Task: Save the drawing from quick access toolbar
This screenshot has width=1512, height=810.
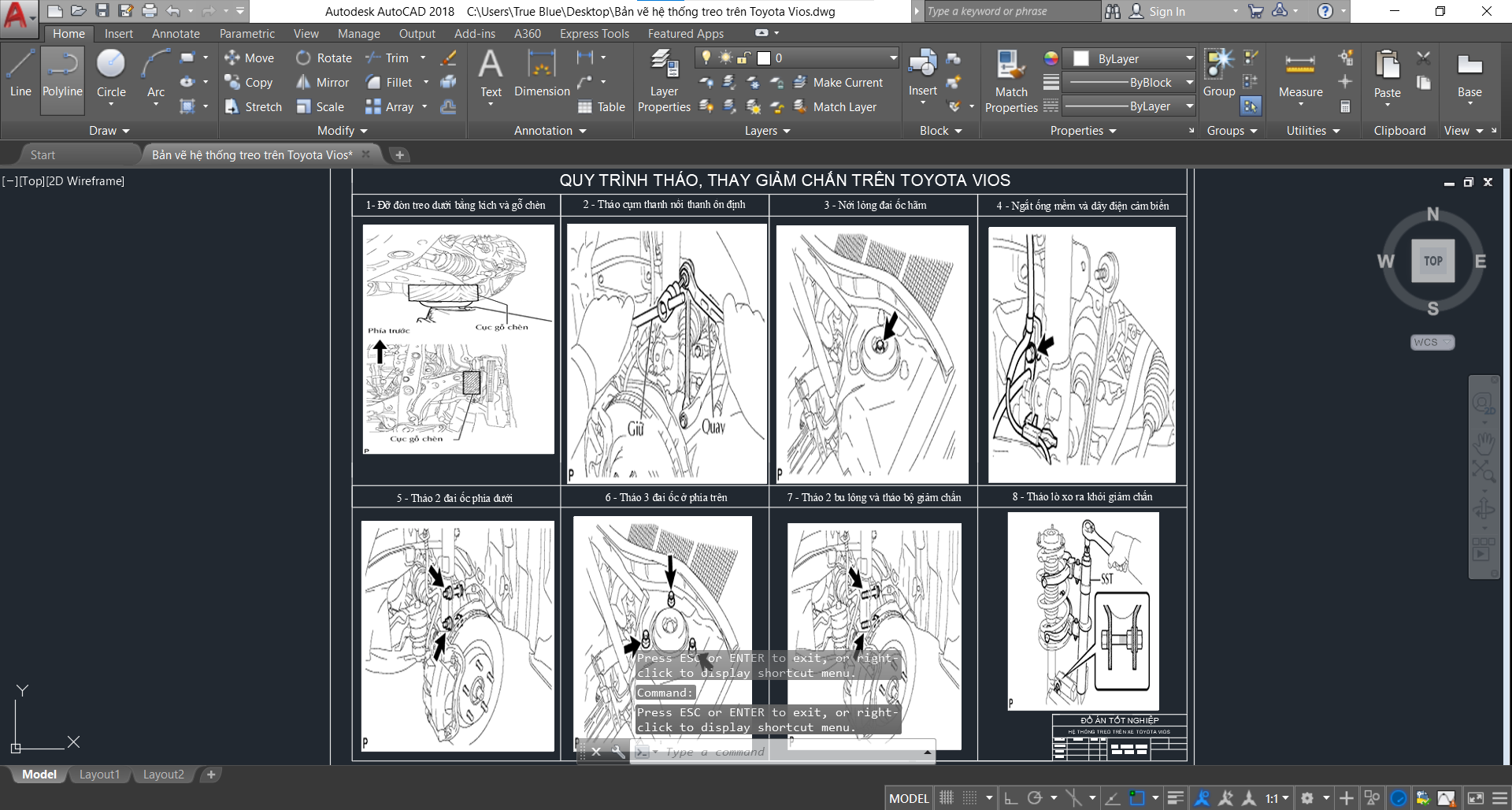Action: point(102,11)
